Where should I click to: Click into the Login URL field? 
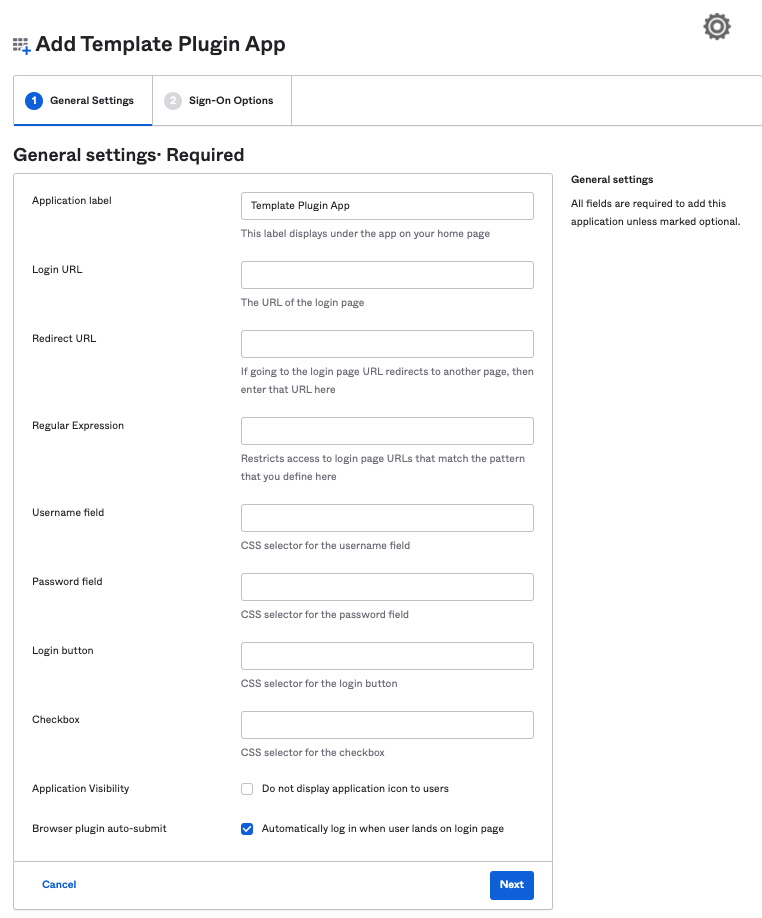click(x=387, y=275)
